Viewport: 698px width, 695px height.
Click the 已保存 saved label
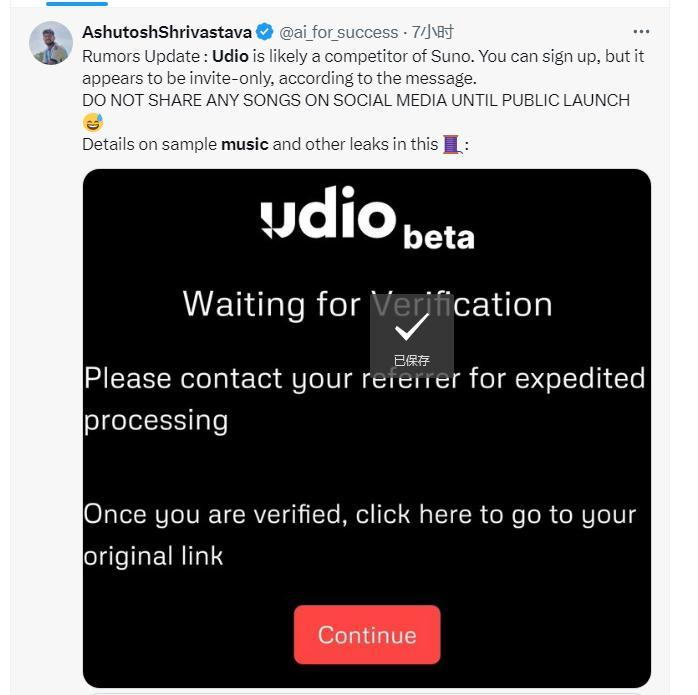pos(411,361)
